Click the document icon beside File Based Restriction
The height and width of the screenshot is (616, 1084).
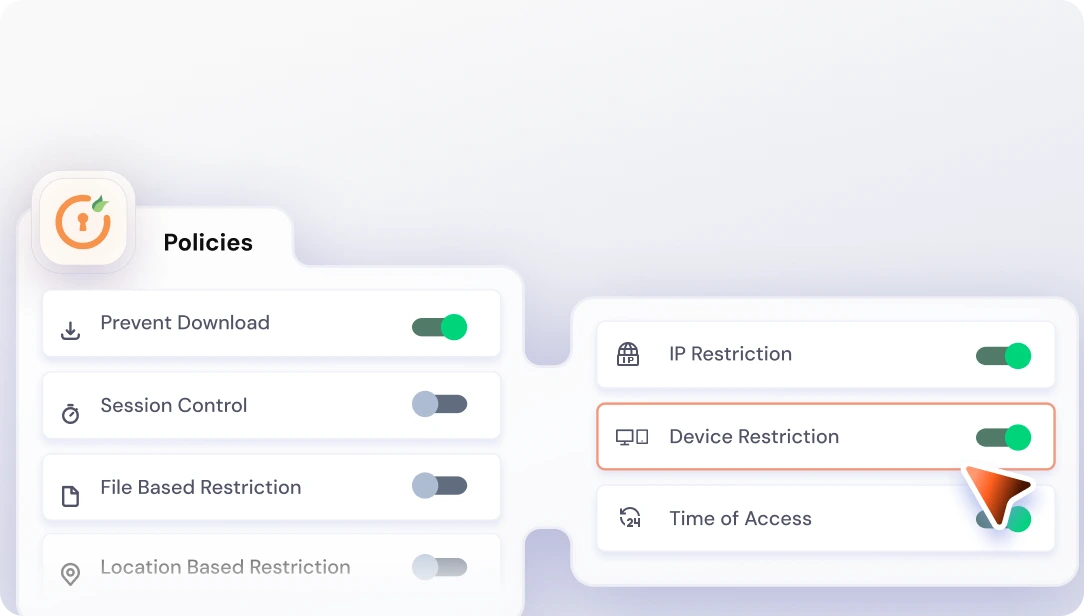point(70,487)
